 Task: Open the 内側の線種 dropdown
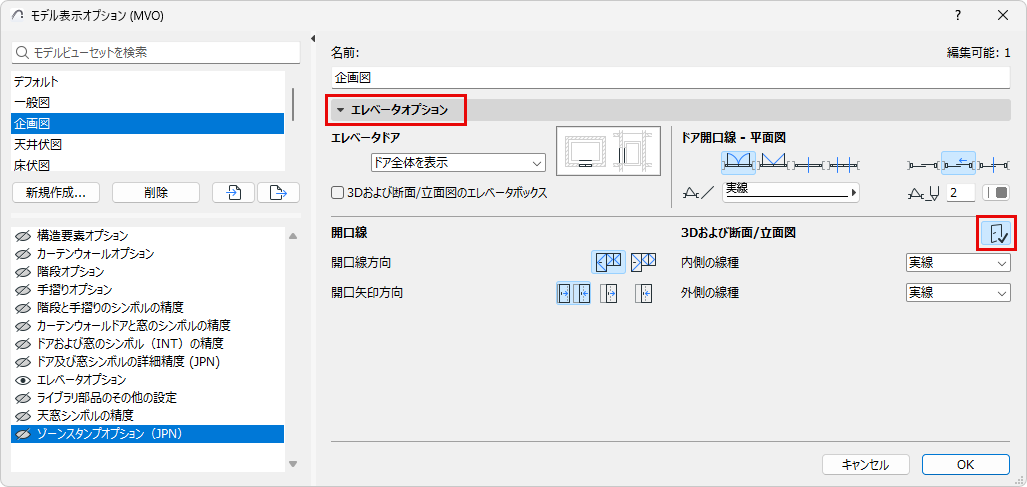(x=958, y=262)
